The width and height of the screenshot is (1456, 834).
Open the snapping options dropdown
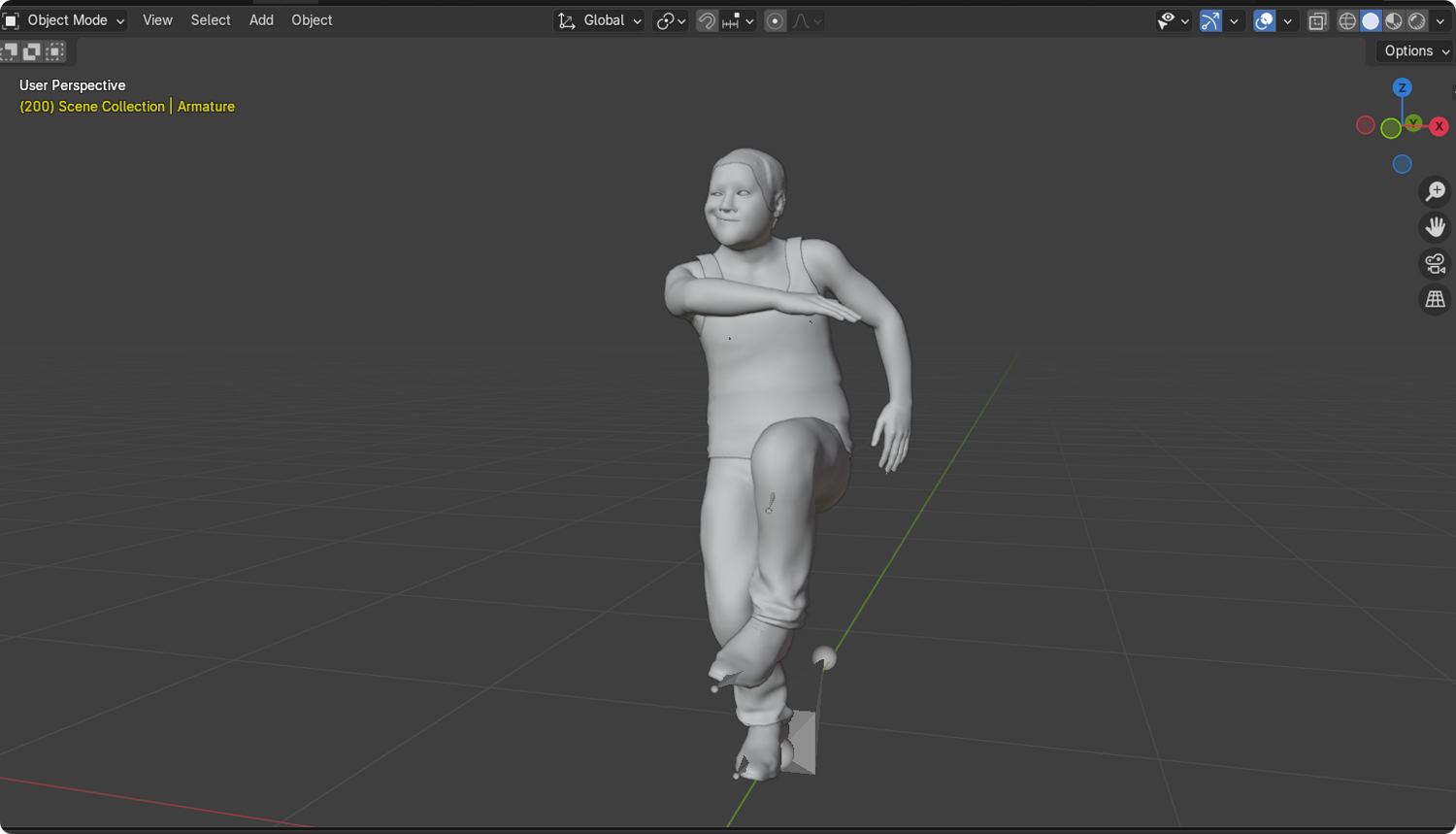[738, 20]
